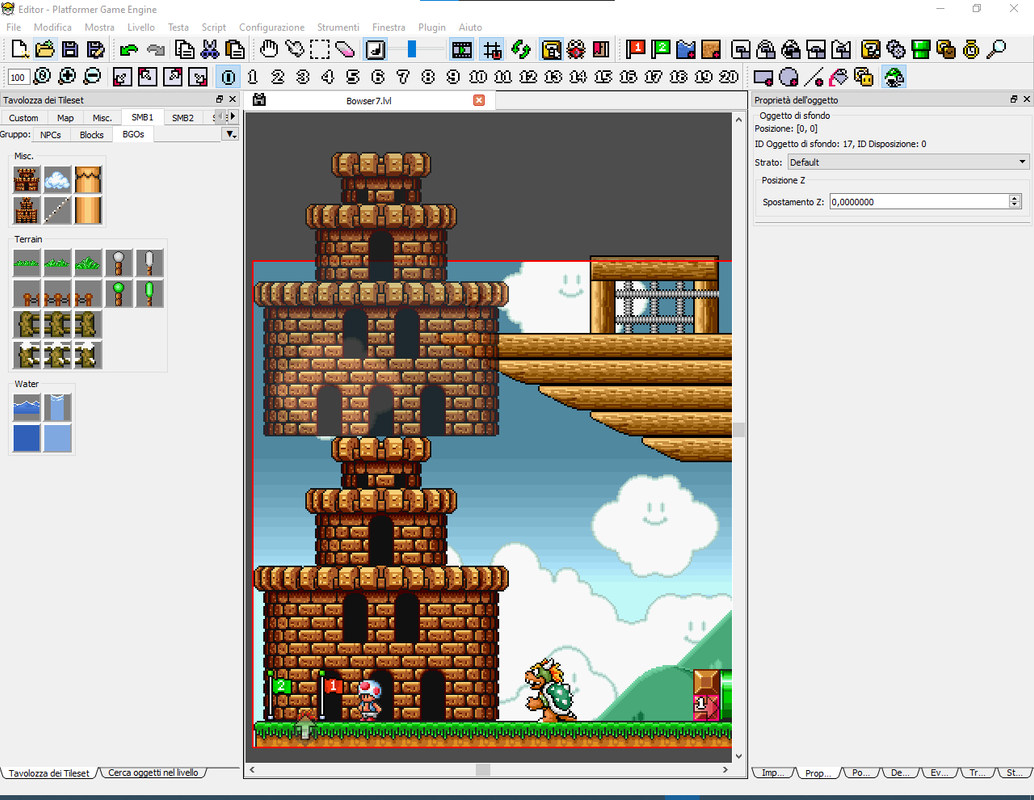Switch to section 0
Screen dimensions: 1034x800
click(x=228, y=77)
